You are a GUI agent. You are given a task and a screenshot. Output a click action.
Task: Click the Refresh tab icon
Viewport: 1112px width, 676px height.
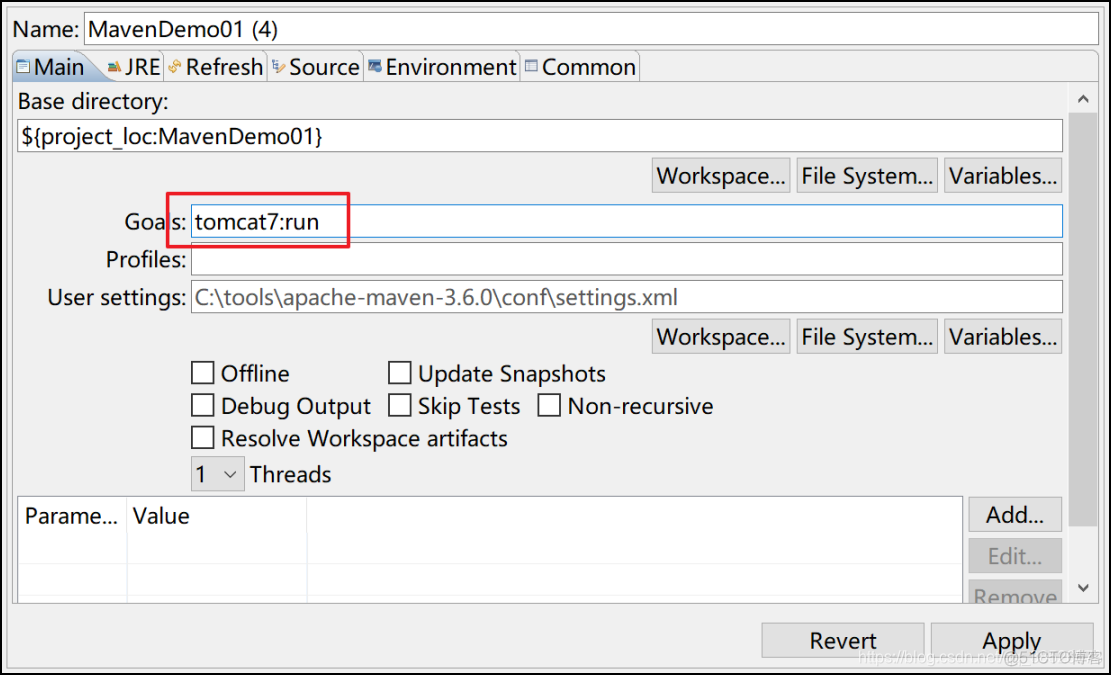tap(175, 67)
